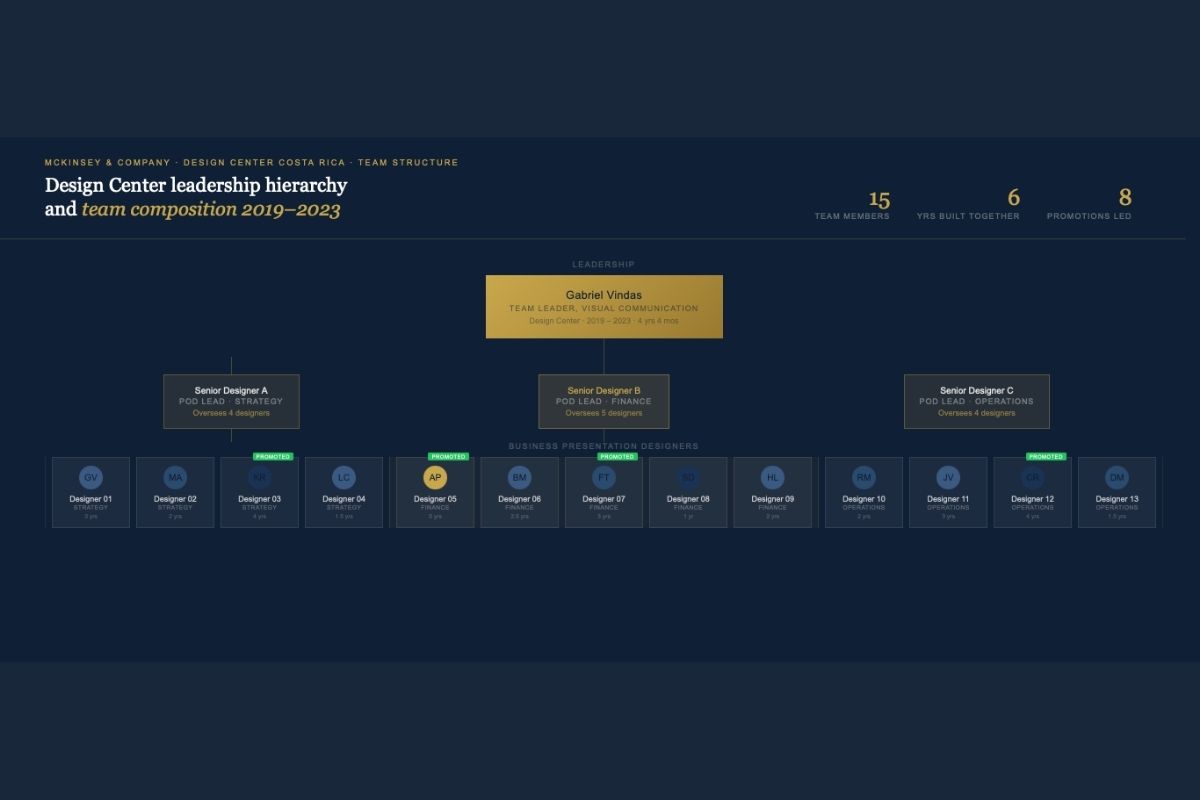1200x800 pixels.
Task: Select the 'Designer 13' name label
Action: [1117, 499]
